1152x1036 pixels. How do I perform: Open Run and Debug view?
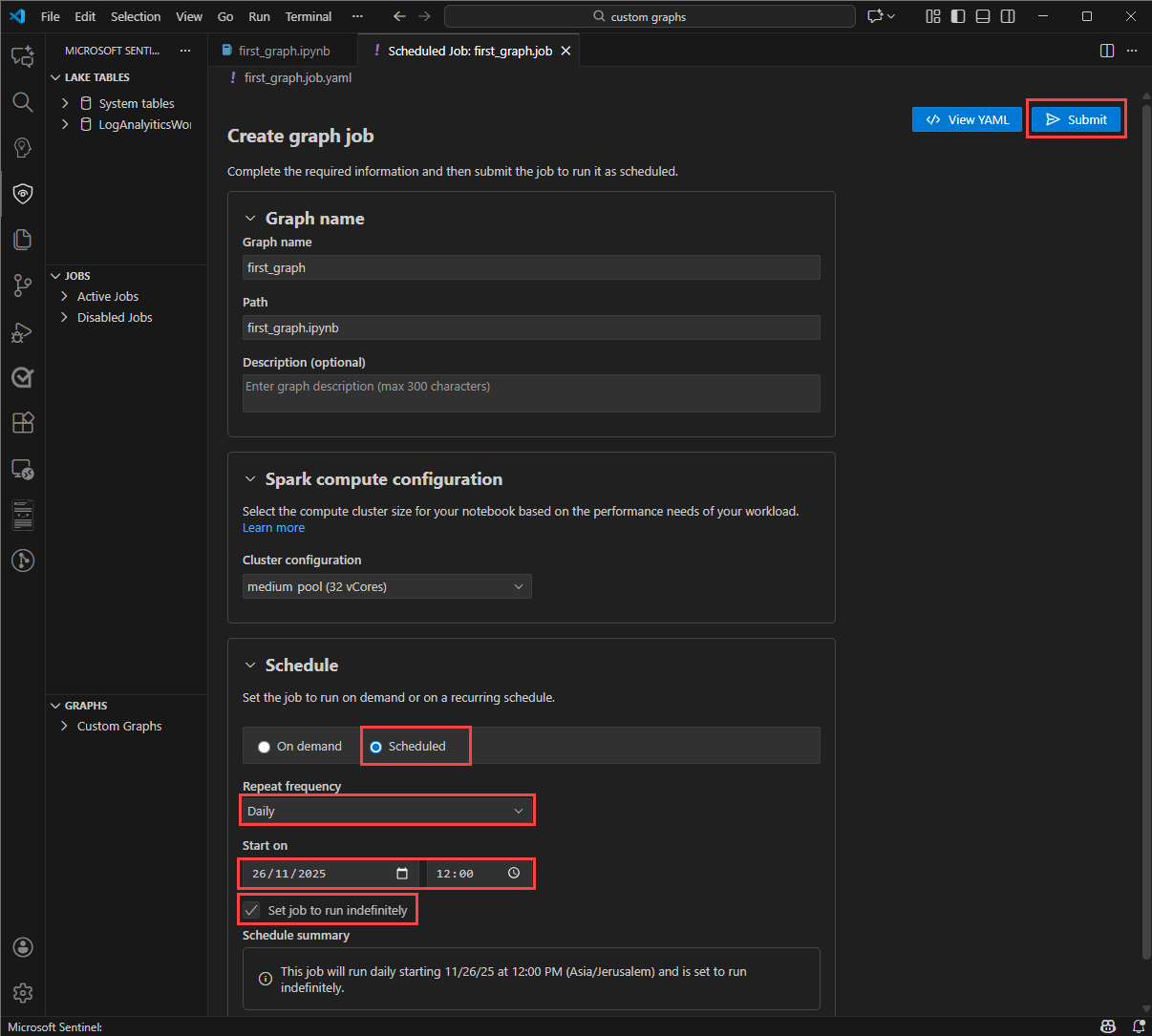[x=23, y=332]
